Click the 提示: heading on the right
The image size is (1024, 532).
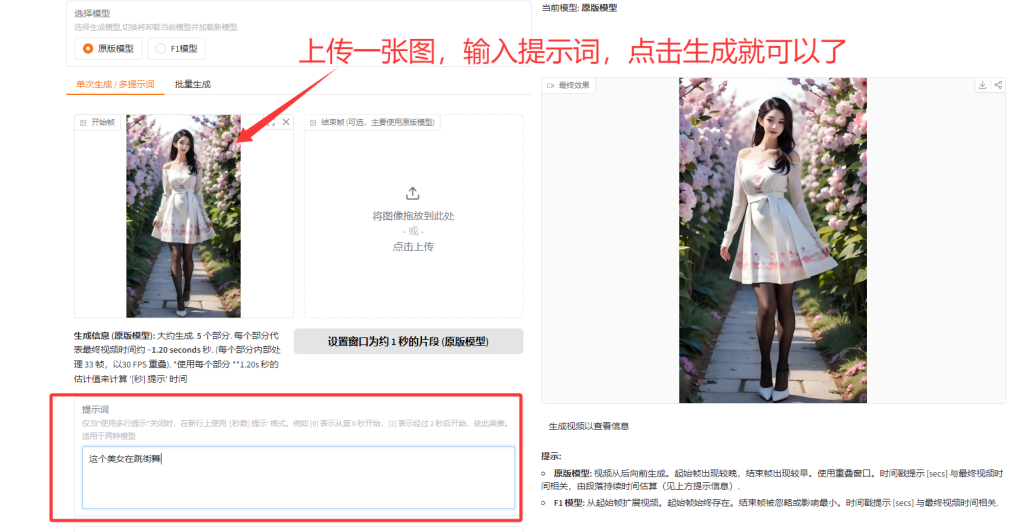[551, 456]
